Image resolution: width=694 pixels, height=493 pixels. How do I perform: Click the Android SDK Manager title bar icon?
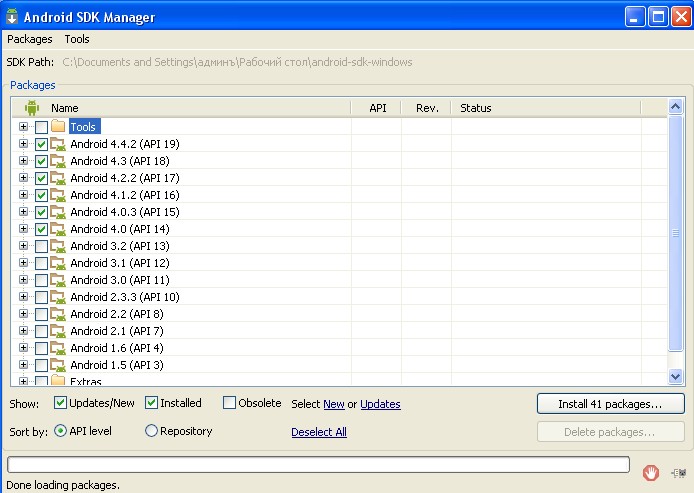(x=12, y=17)
